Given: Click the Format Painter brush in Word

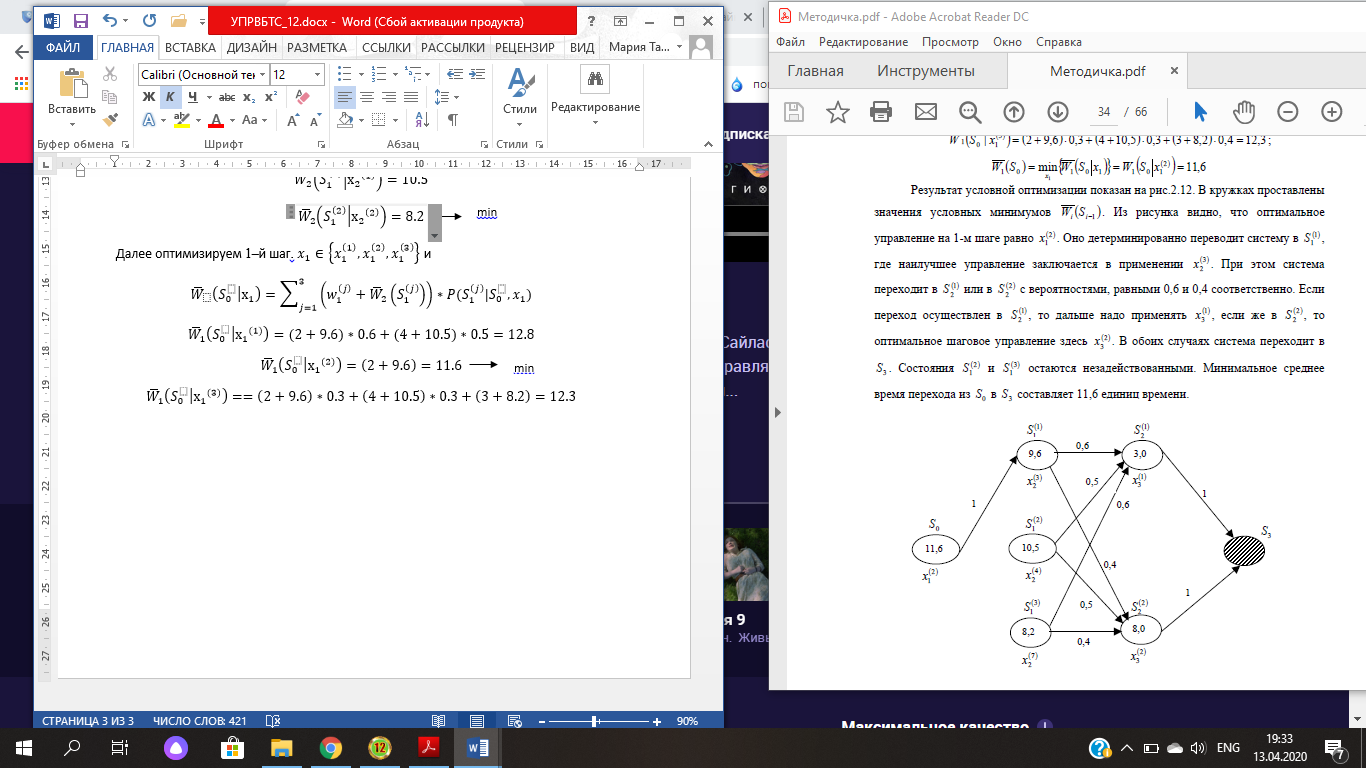Looking at the screenshot, I should point(110,119).
